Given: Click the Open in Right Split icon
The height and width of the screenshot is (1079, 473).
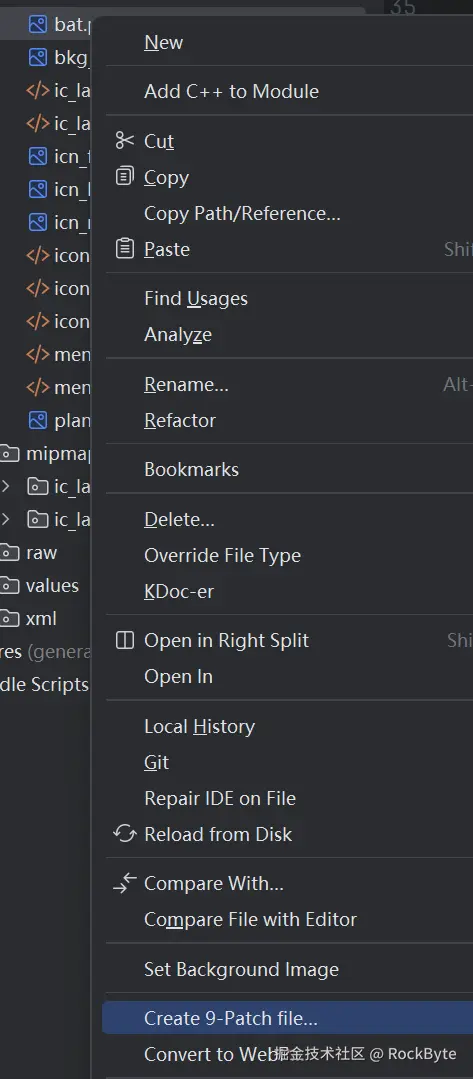Looking at the screenshot, I should tap(125, 640).
